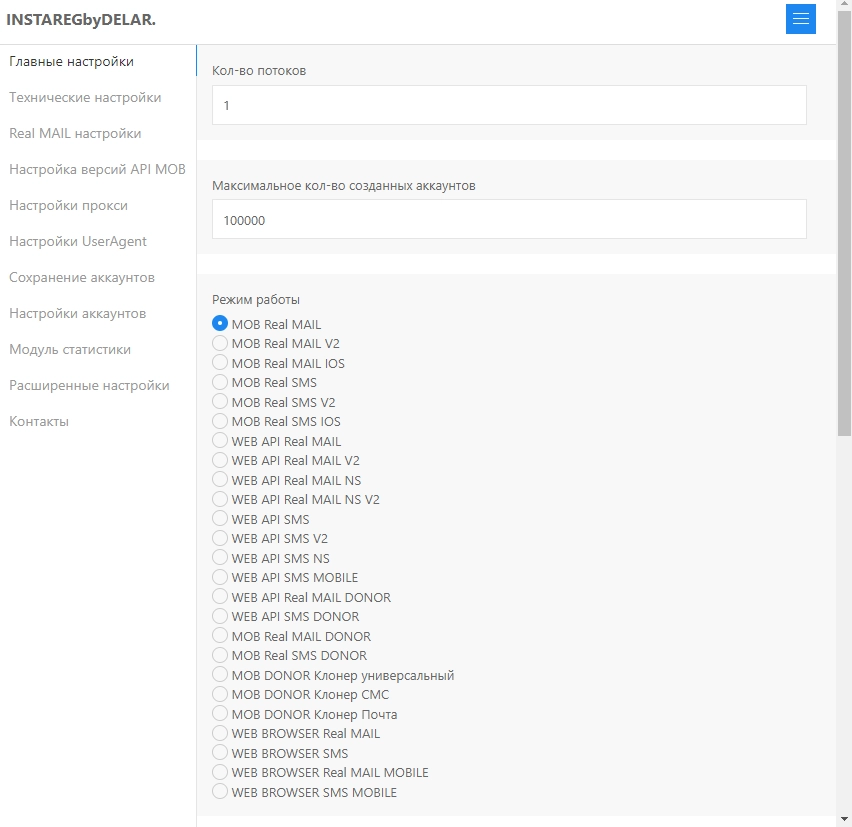Click the hamburger menu icon
Image resolution: width=852 pixels, height=827 pixels.
pyautogui.click(x=800, y=20)
